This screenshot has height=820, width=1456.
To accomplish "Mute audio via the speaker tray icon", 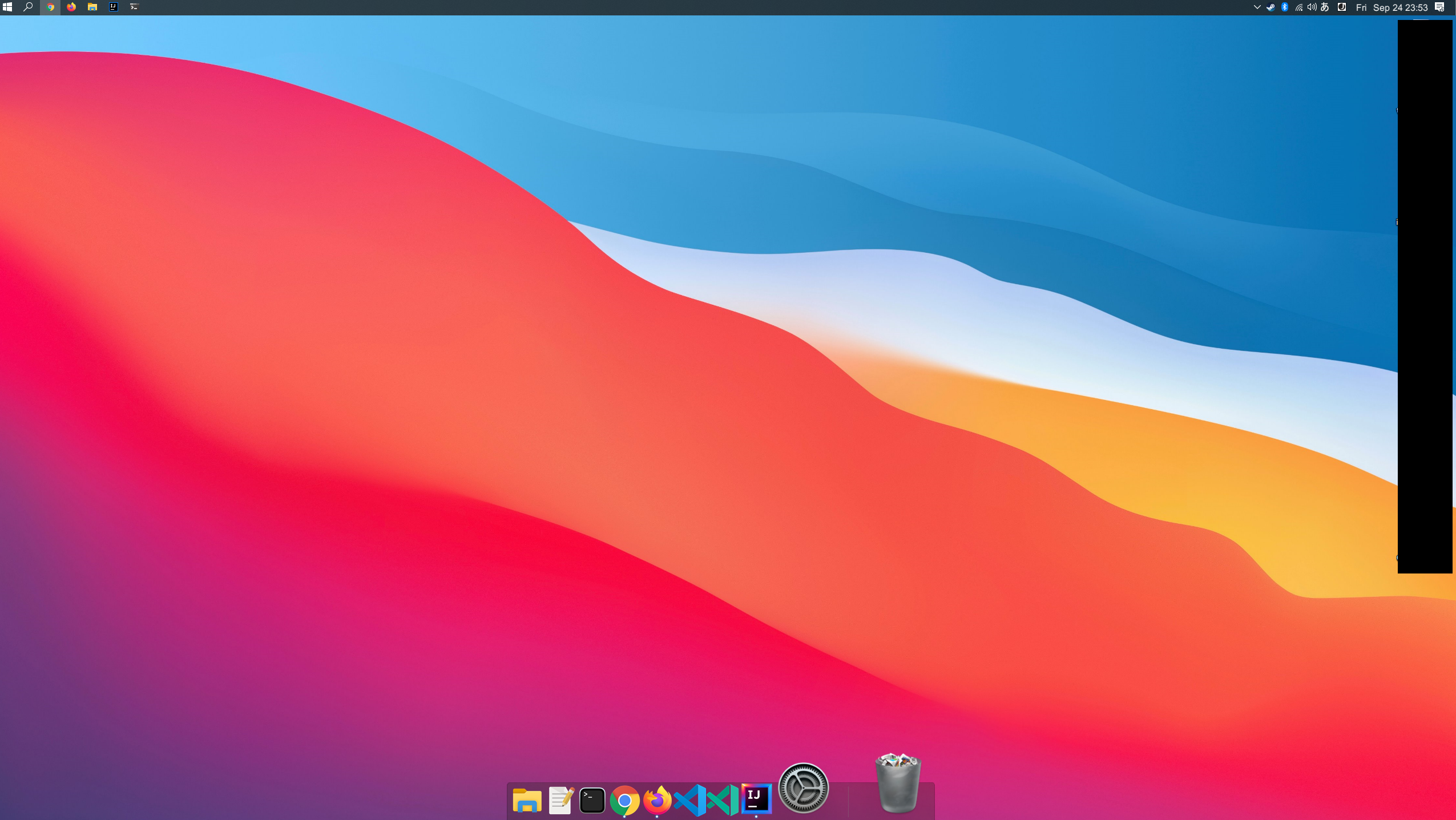I will (1310, 7).
